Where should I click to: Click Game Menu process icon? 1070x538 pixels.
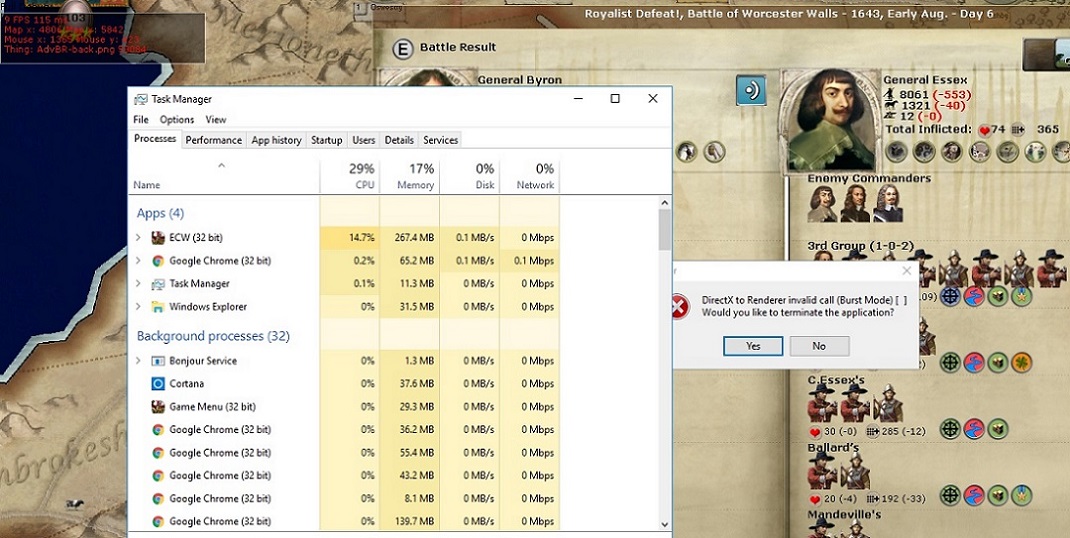[158, 407]
